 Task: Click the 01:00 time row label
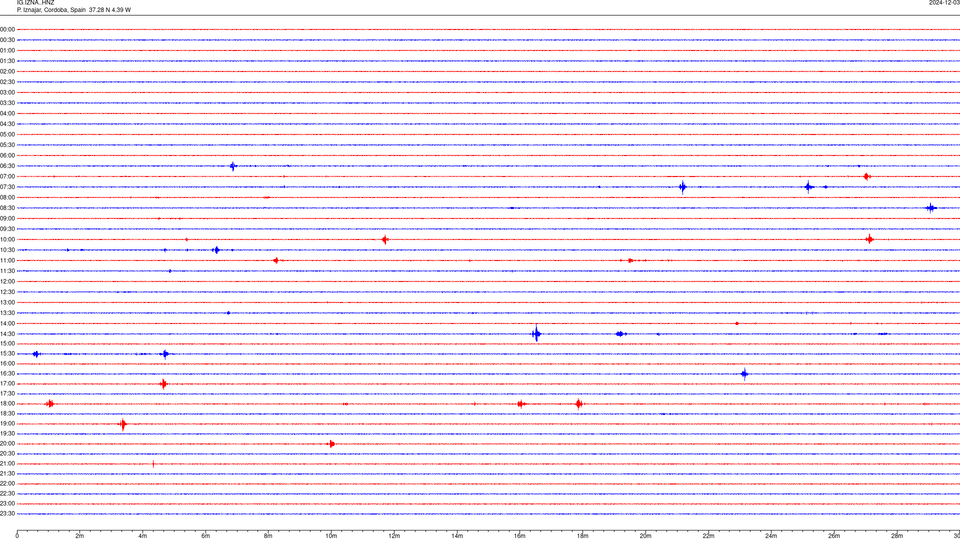point(7,50)
